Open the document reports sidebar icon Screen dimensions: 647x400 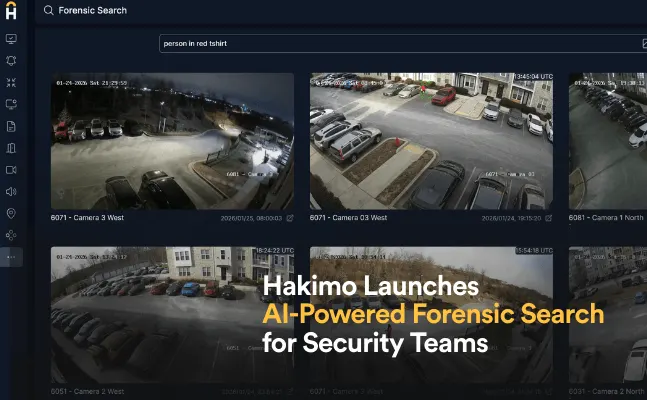point(11,126)
